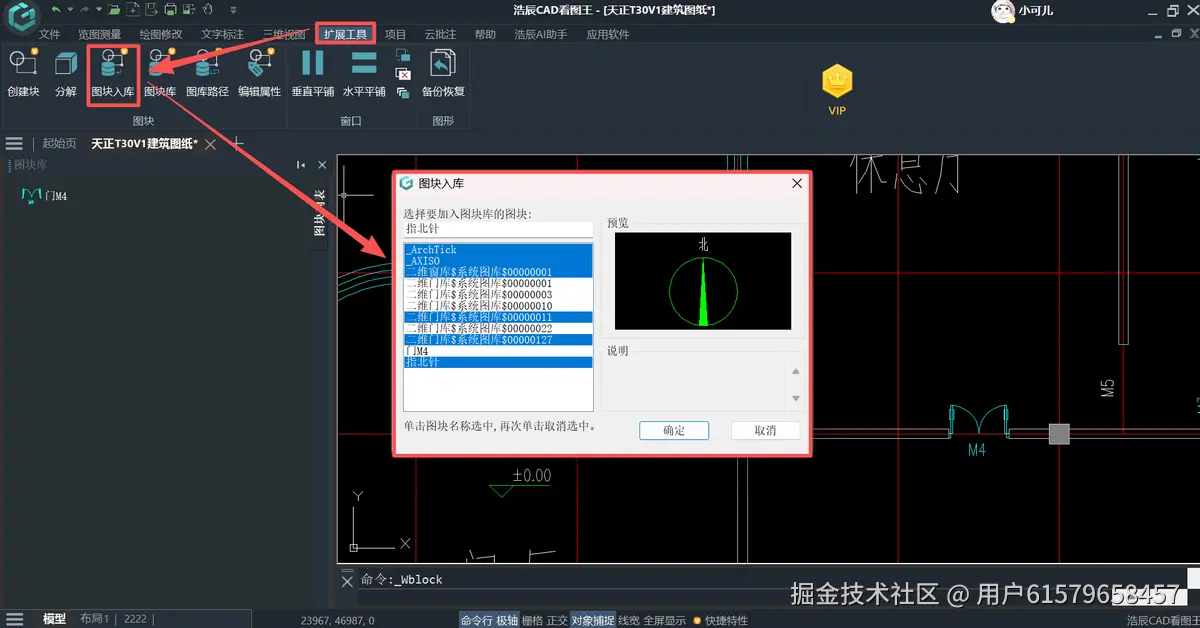Open the 浩辰AI助手 tab
The height and width of the screenshot is (628, 1200).
[x=540, y=34]
